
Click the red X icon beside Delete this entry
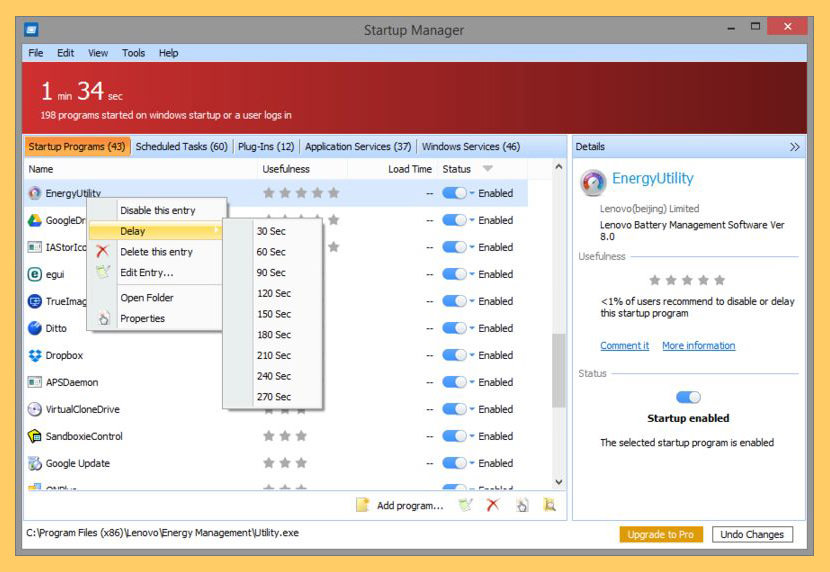(103, 251)
